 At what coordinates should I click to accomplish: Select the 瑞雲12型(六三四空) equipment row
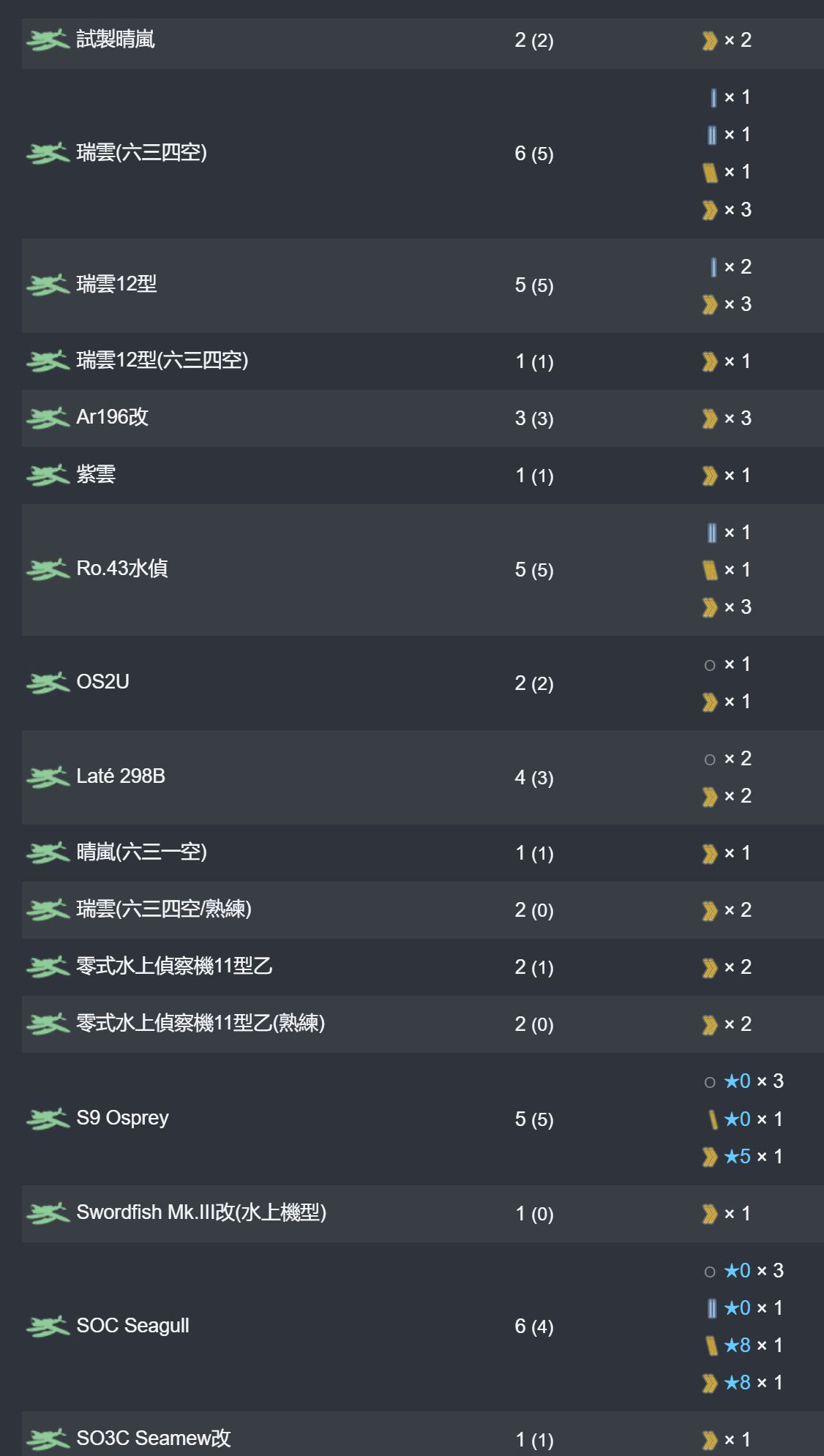coord(423,361)
